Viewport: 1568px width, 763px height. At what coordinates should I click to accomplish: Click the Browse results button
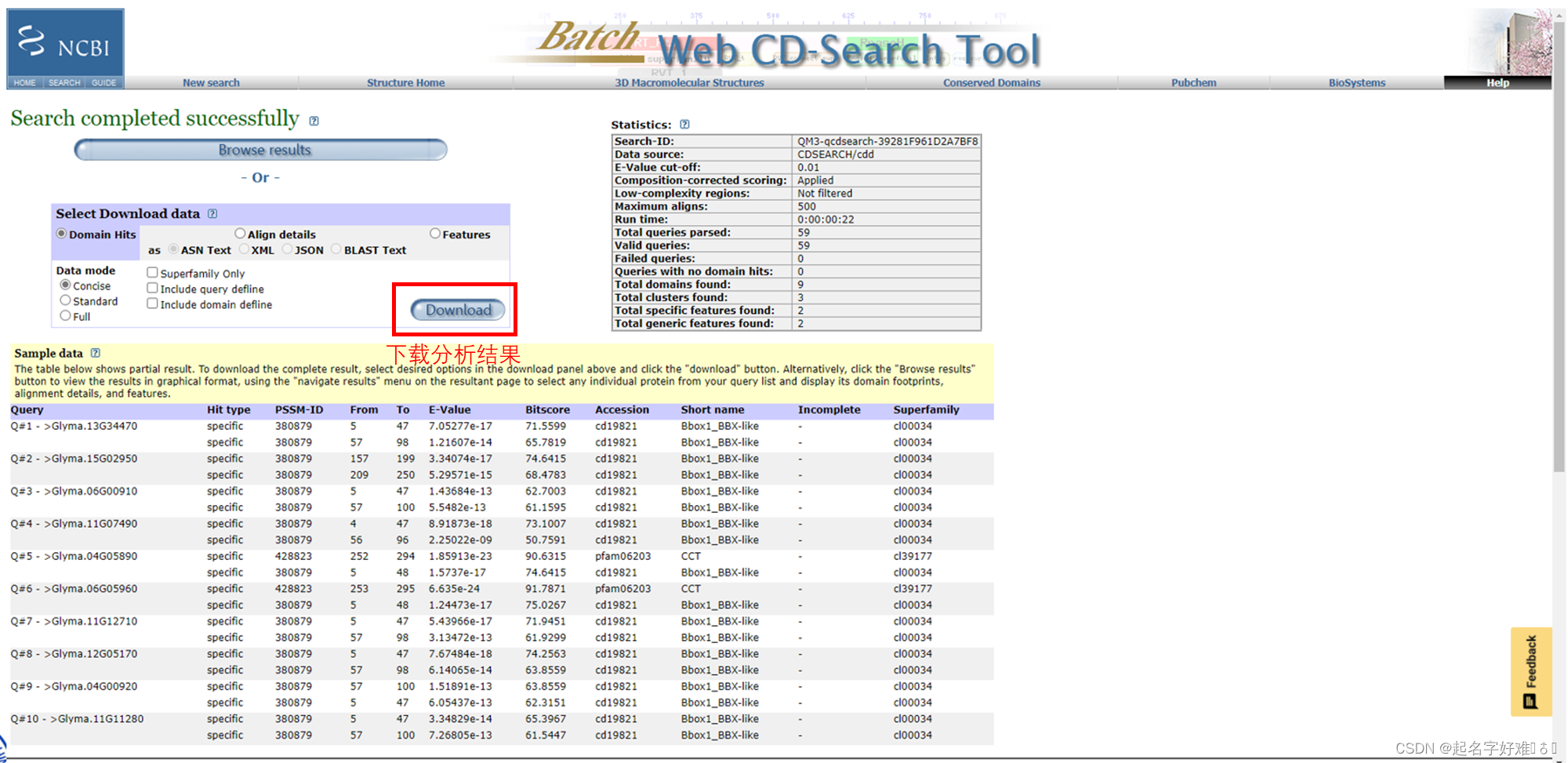pyautogui.click(x=261, y=150)
